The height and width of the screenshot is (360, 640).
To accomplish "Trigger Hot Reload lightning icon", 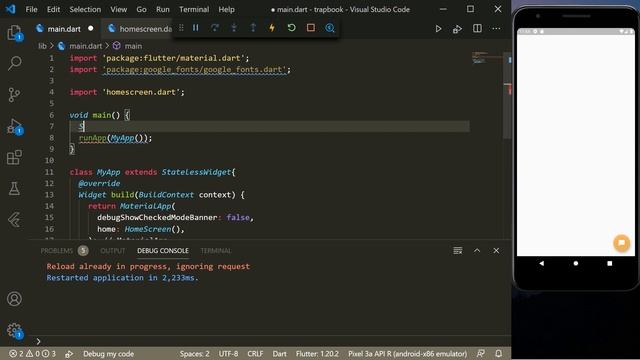I will click(x=272, y=28).
